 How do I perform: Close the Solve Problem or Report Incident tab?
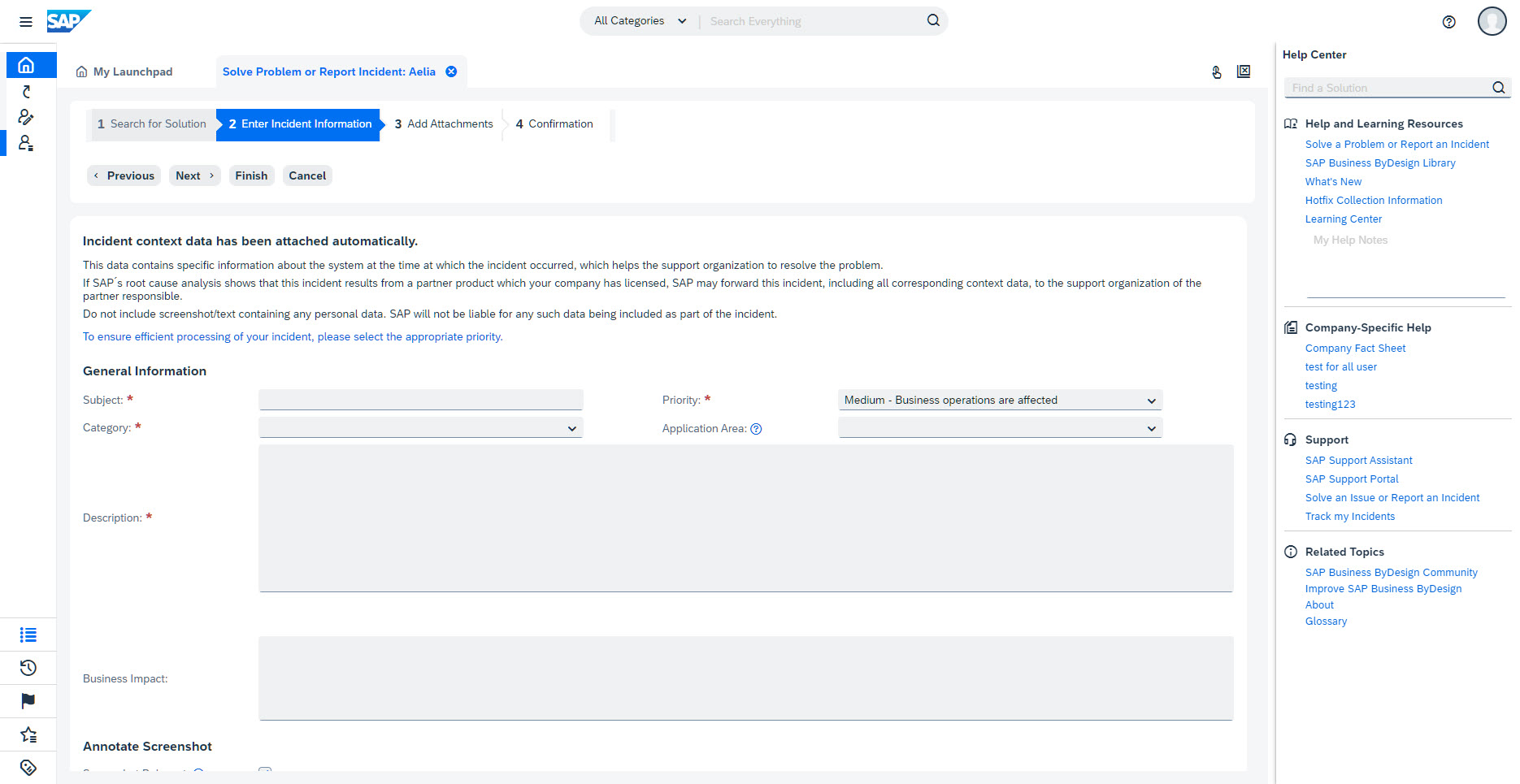451,71
